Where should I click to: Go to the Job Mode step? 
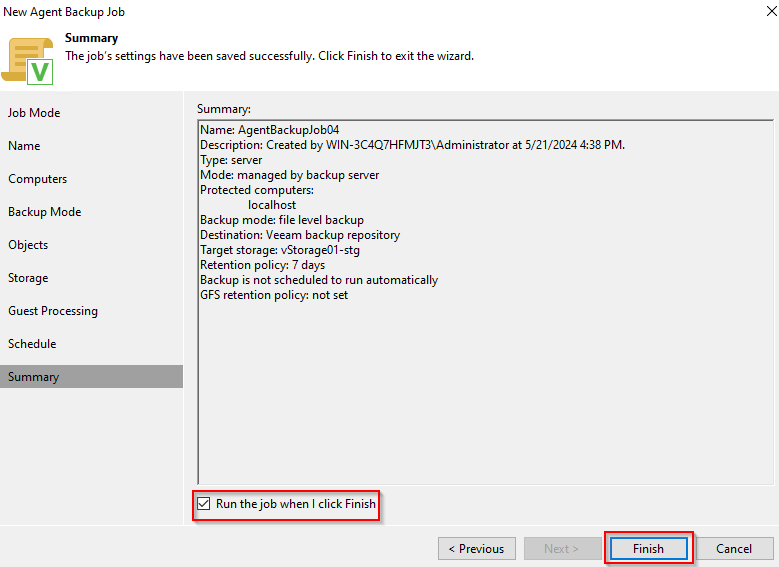(34, 113)
